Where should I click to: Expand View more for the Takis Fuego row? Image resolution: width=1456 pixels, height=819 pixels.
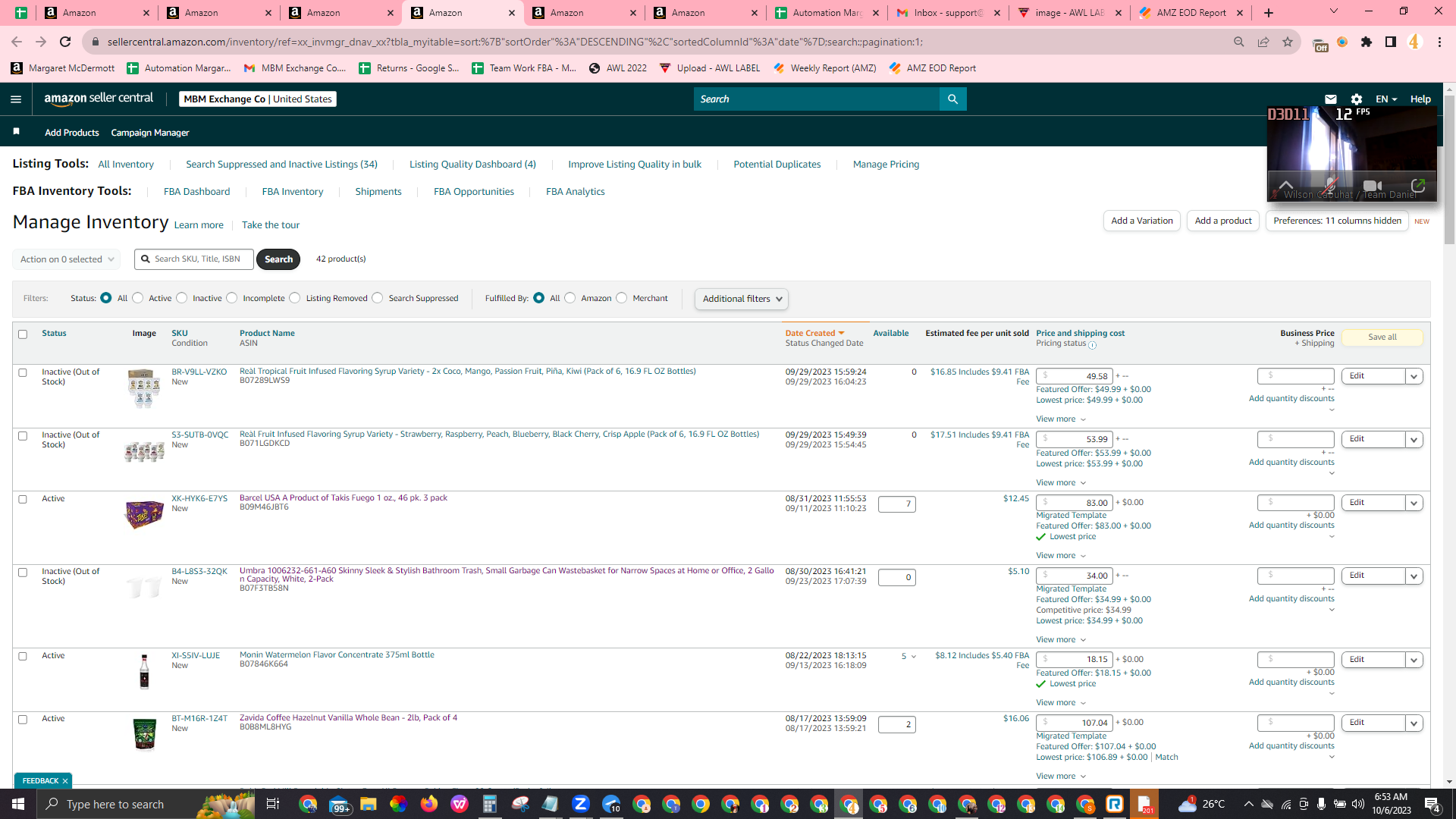click(1061, 556)
